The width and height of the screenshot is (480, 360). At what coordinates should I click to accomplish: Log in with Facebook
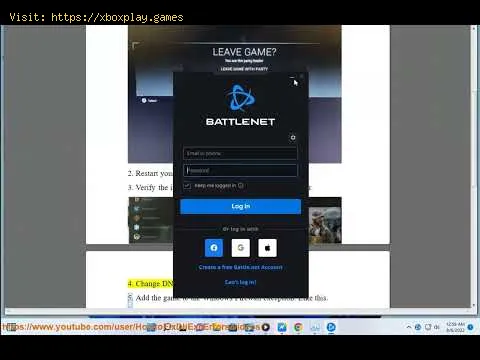(214, 248)
